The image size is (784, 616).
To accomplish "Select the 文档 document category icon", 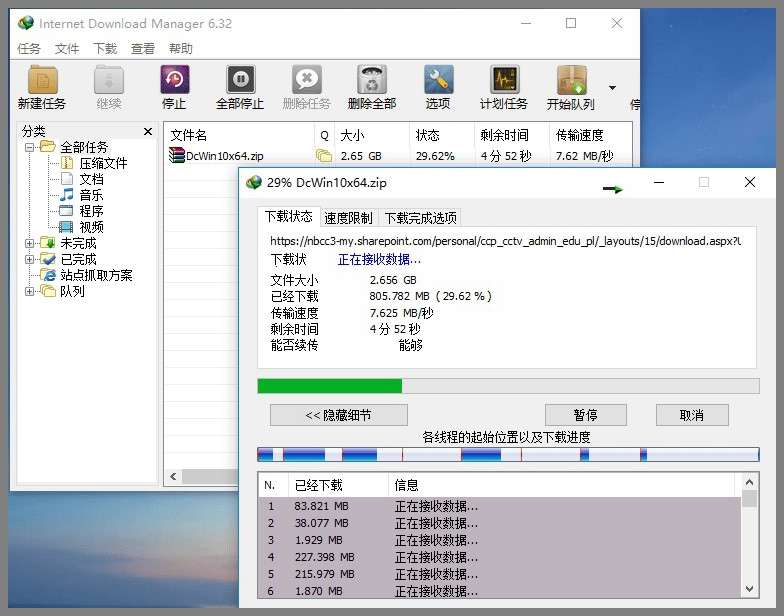I will click(x=66, y=179).
